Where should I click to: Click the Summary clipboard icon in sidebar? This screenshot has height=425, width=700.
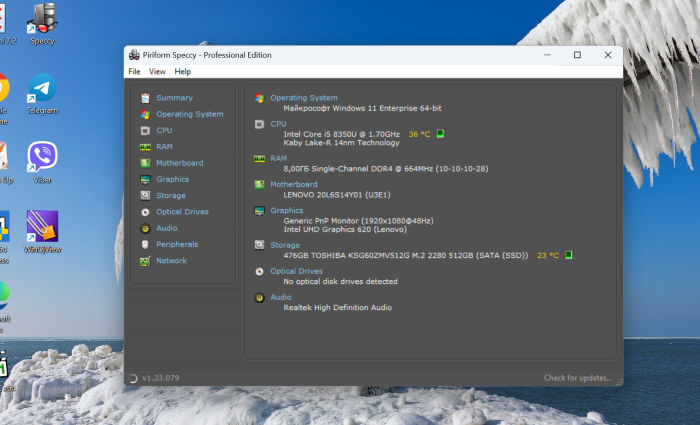coord(145,98)
